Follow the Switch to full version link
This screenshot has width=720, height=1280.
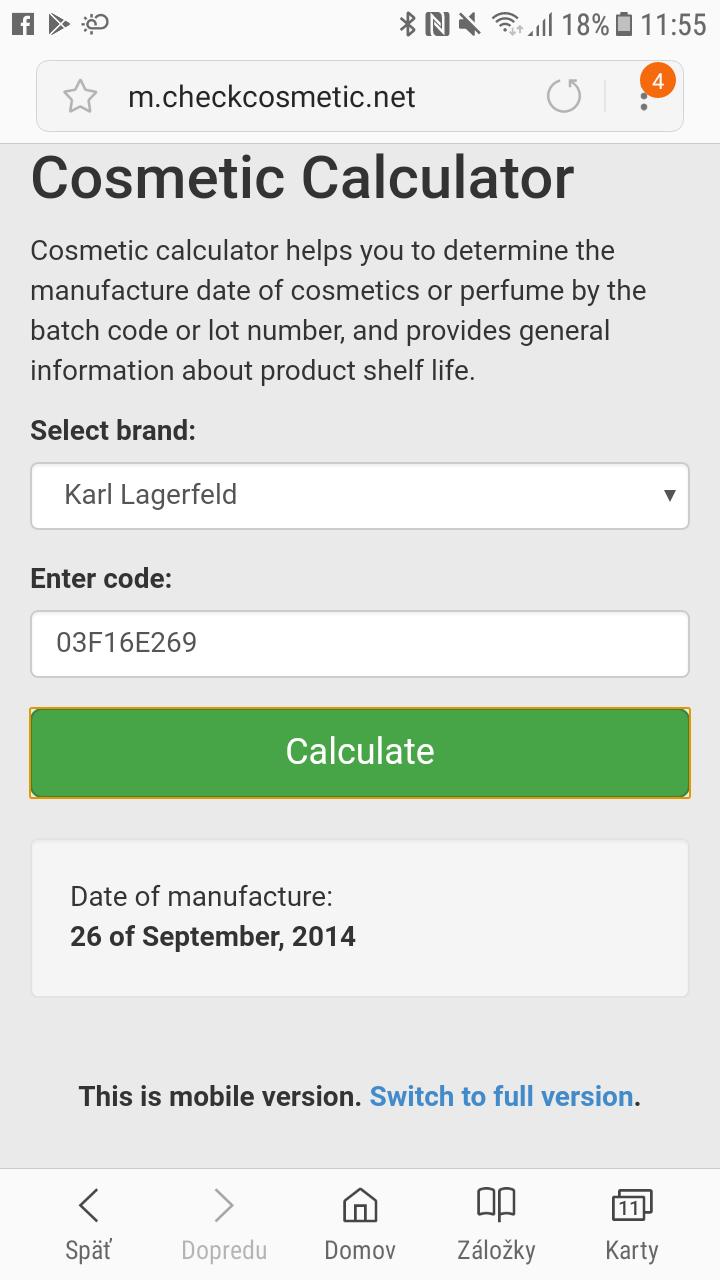tap(501, 1096)
